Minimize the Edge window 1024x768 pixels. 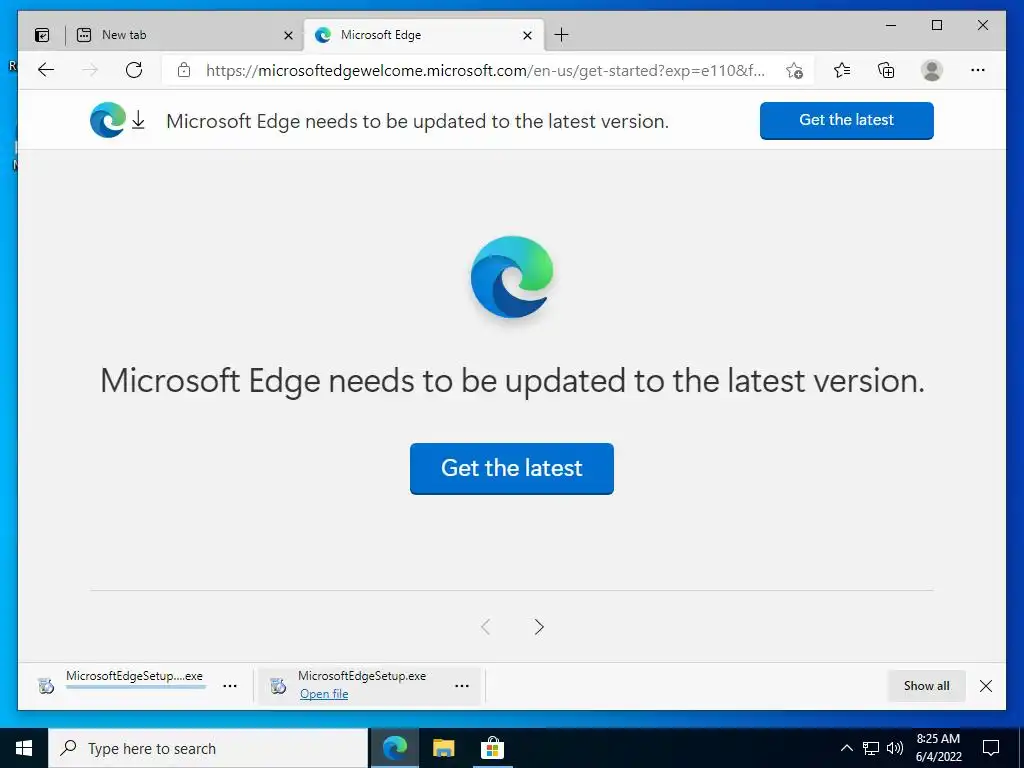(891, 25)
